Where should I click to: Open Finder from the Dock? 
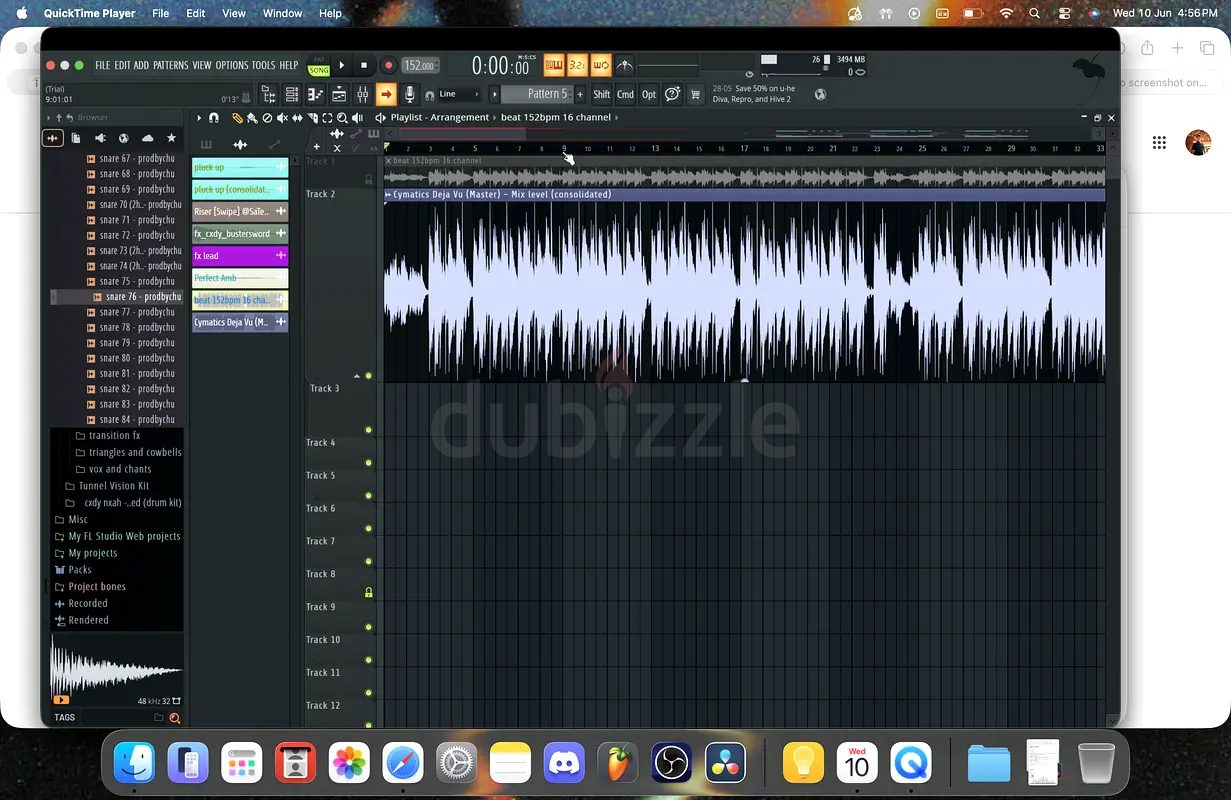point(134,762)
